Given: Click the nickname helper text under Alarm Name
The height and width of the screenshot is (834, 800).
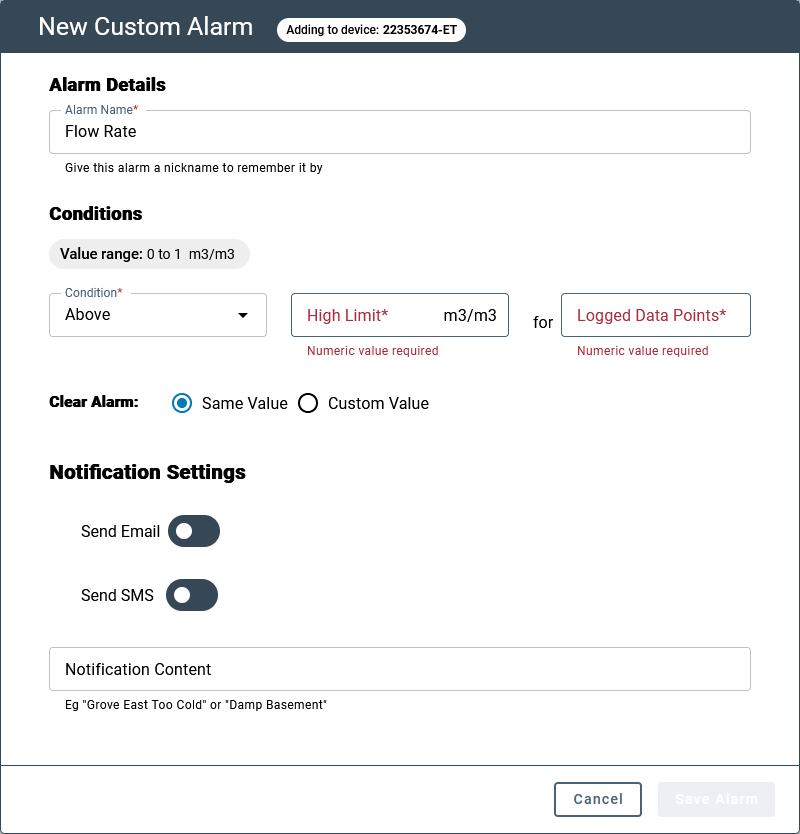Looking at the screenshot, I should click(x=194, y=168).
